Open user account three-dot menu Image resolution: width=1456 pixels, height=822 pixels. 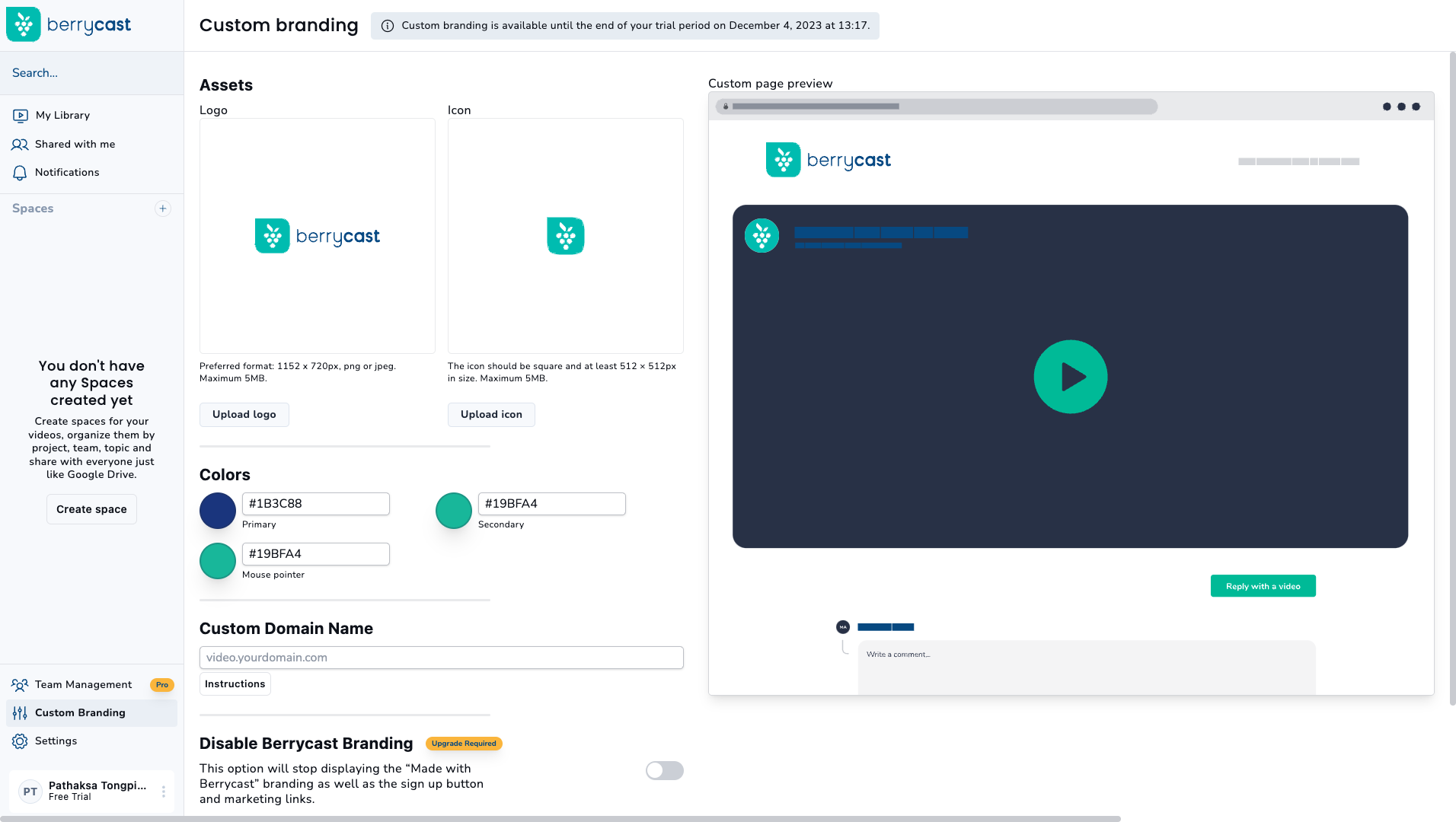point(164,792)
